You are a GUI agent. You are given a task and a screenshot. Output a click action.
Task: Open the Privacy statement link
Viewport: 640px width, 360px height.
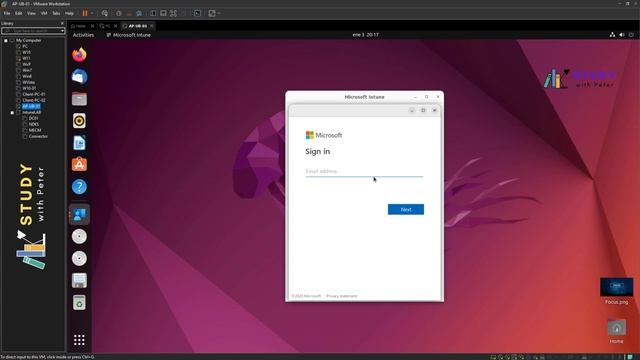click(x=342, y=296)
